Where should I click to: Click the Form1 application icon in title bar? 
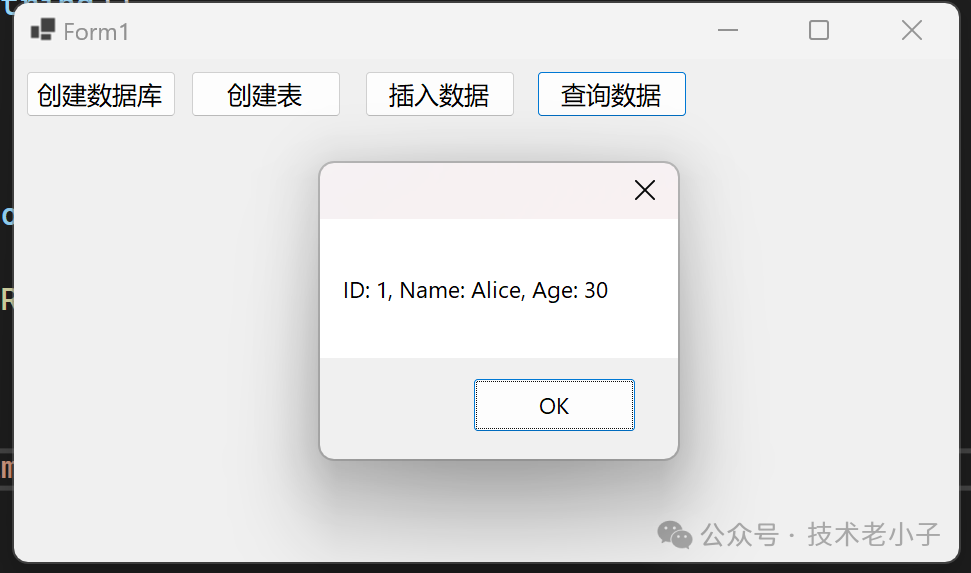click(43, 30)
